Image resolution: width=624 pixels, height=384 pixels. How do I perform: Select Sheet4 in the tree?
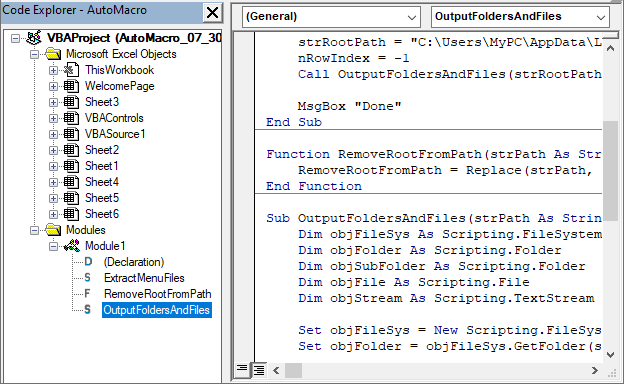(102, 182)
